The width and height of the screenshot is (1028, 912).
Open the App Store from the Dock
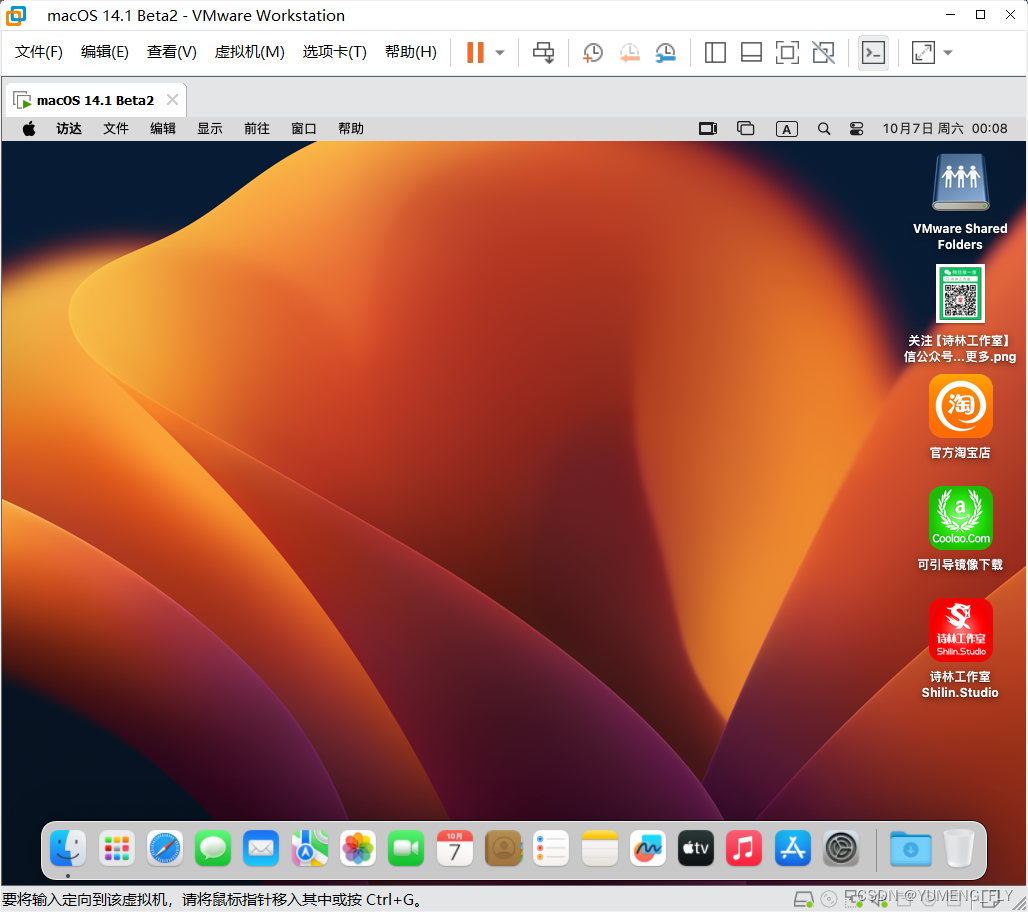click(792, 848)
